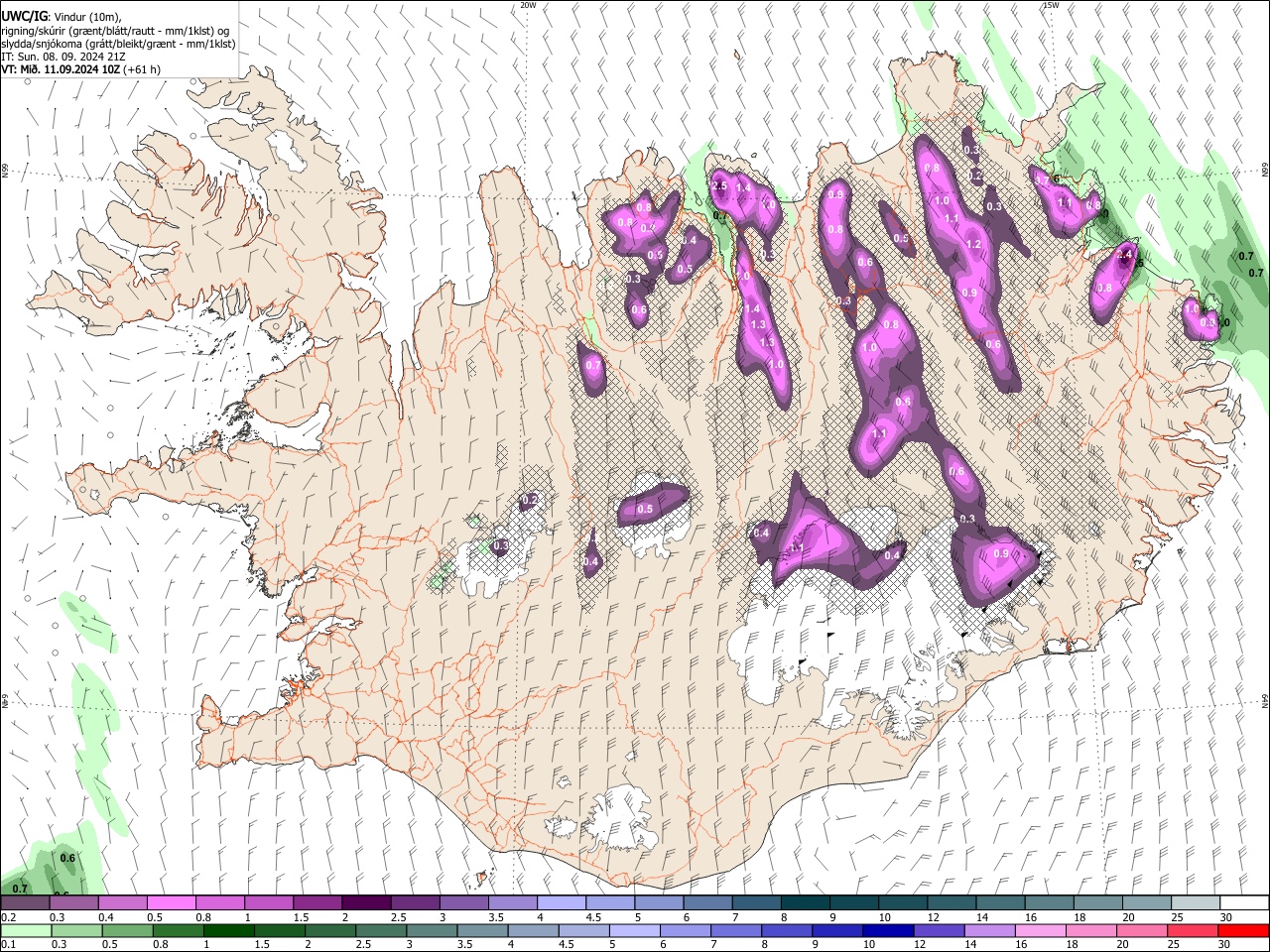Pick the light violet 14–16 rain legend swatch
The width and height of the screenshot is (1270, 952).
coord(988,930)
